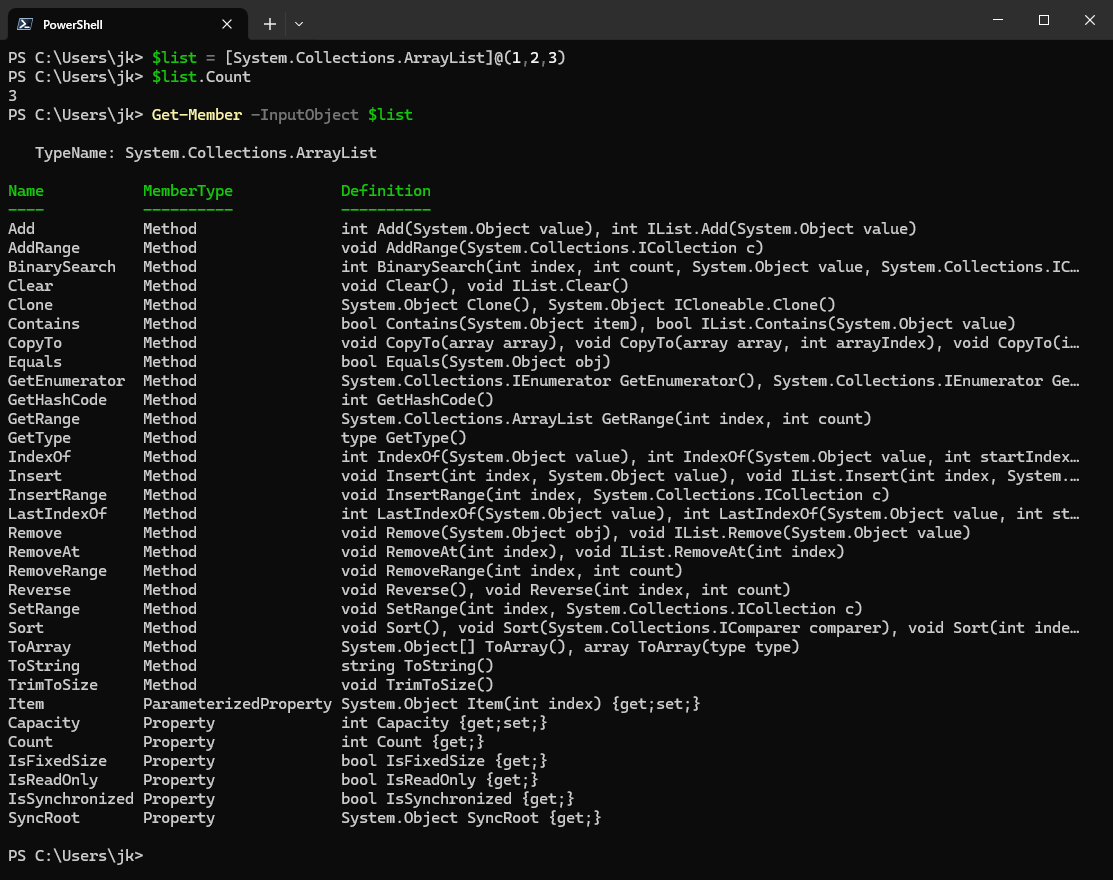Image resolution: width=1113 pixels, height=880 pixels.
Task: Click the TrimToSize method name
Action: pyautogui.click(x=52, y=685)
